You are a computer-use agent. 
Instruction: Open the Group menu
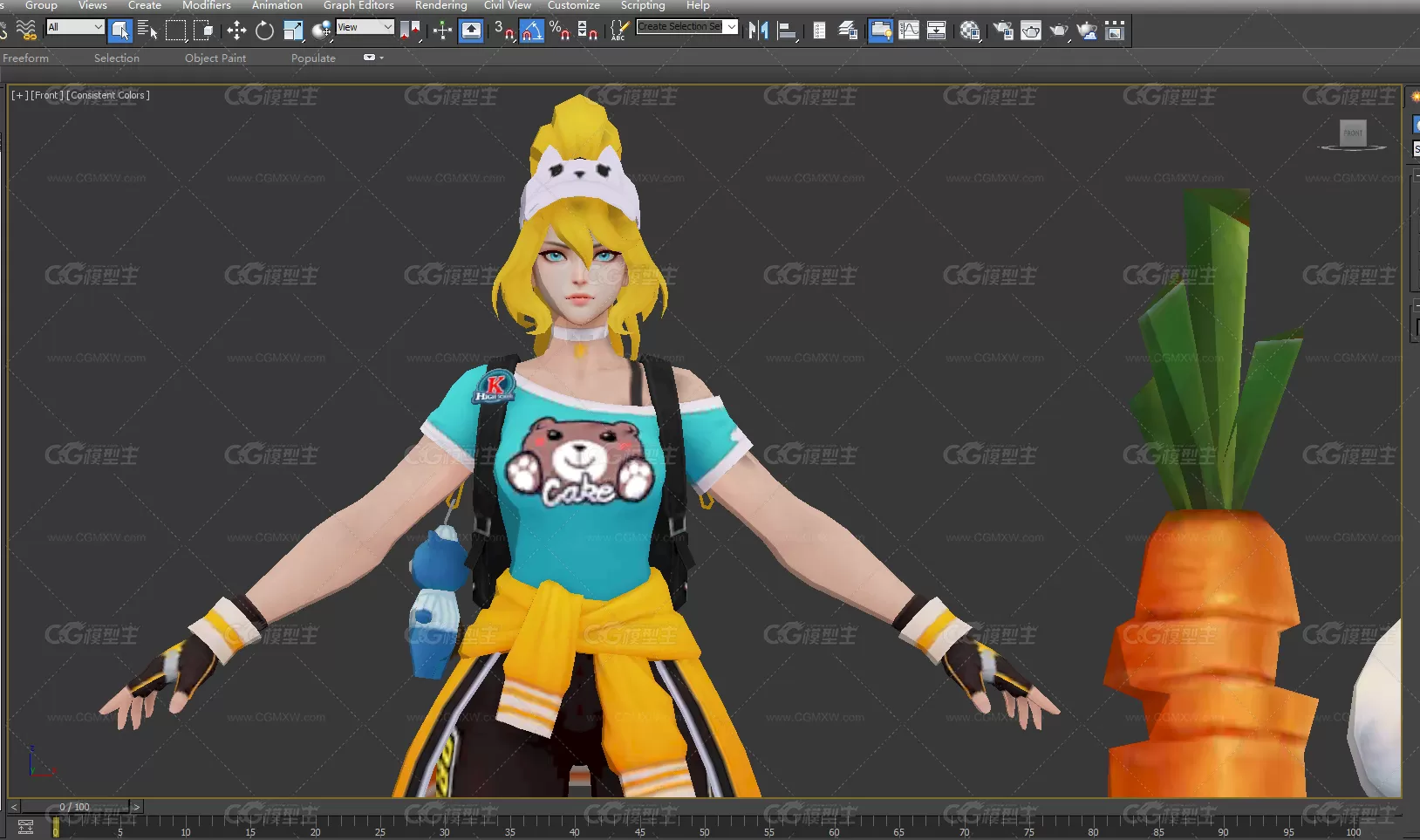pos(41,5)
